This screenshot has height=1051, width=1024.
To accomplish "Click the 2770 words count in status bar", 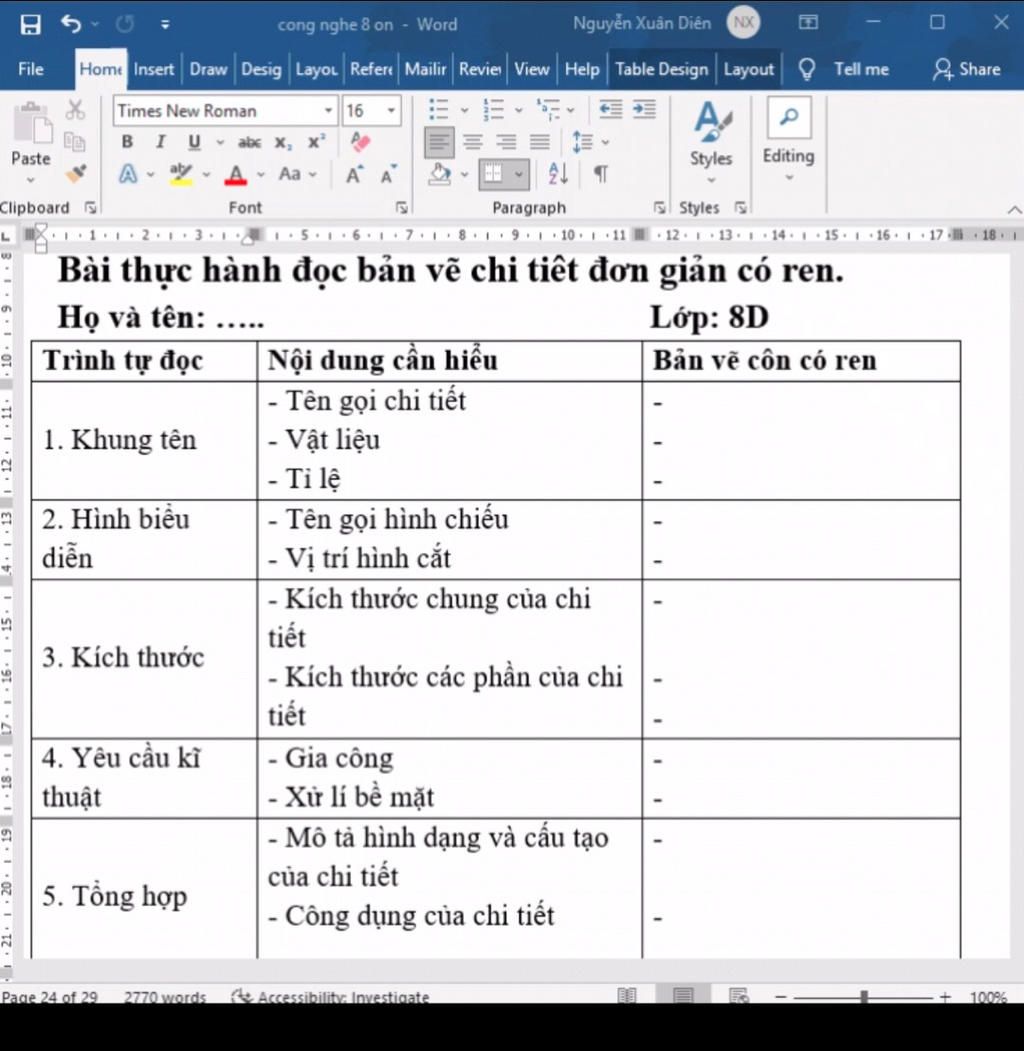I will (x=165, y=997).
